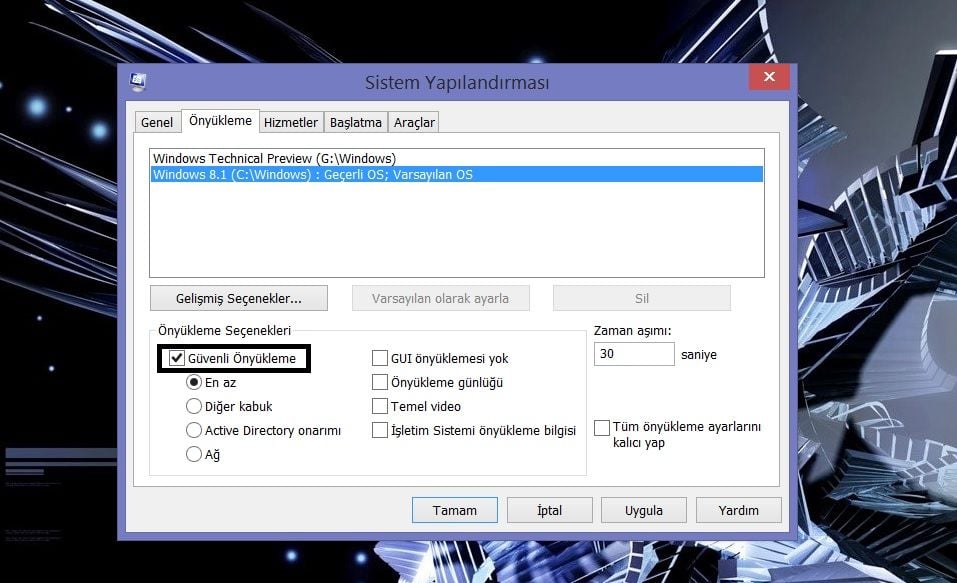Check İşletim Sistemi önyükleme bilgisi box
This screenshot has height=583, width=957.
click(x=380, y=430)
